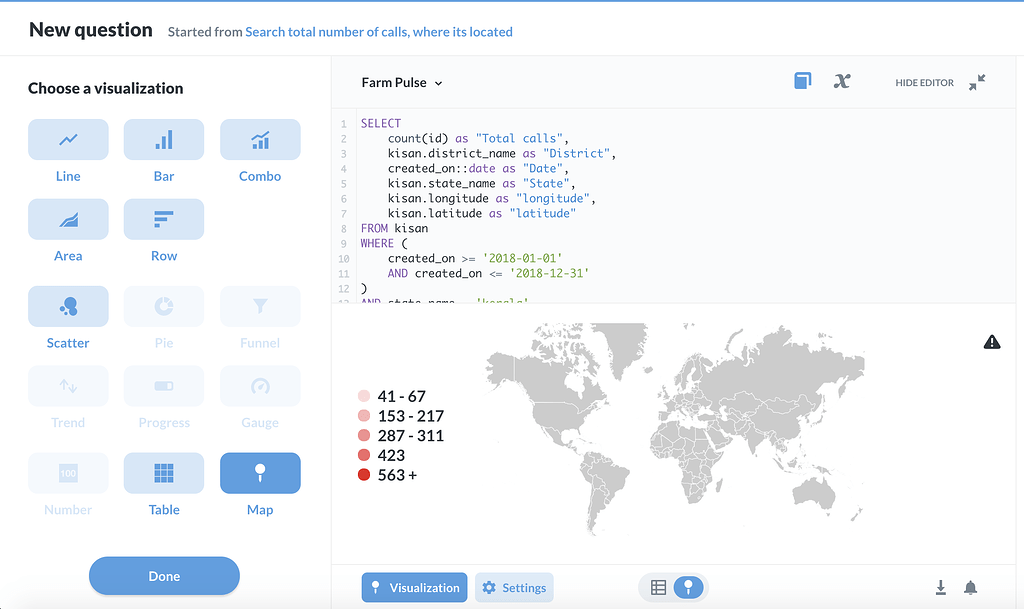Open the original saved question link
This screenshot has height=609, width=1024.
(x=379, y=32)
